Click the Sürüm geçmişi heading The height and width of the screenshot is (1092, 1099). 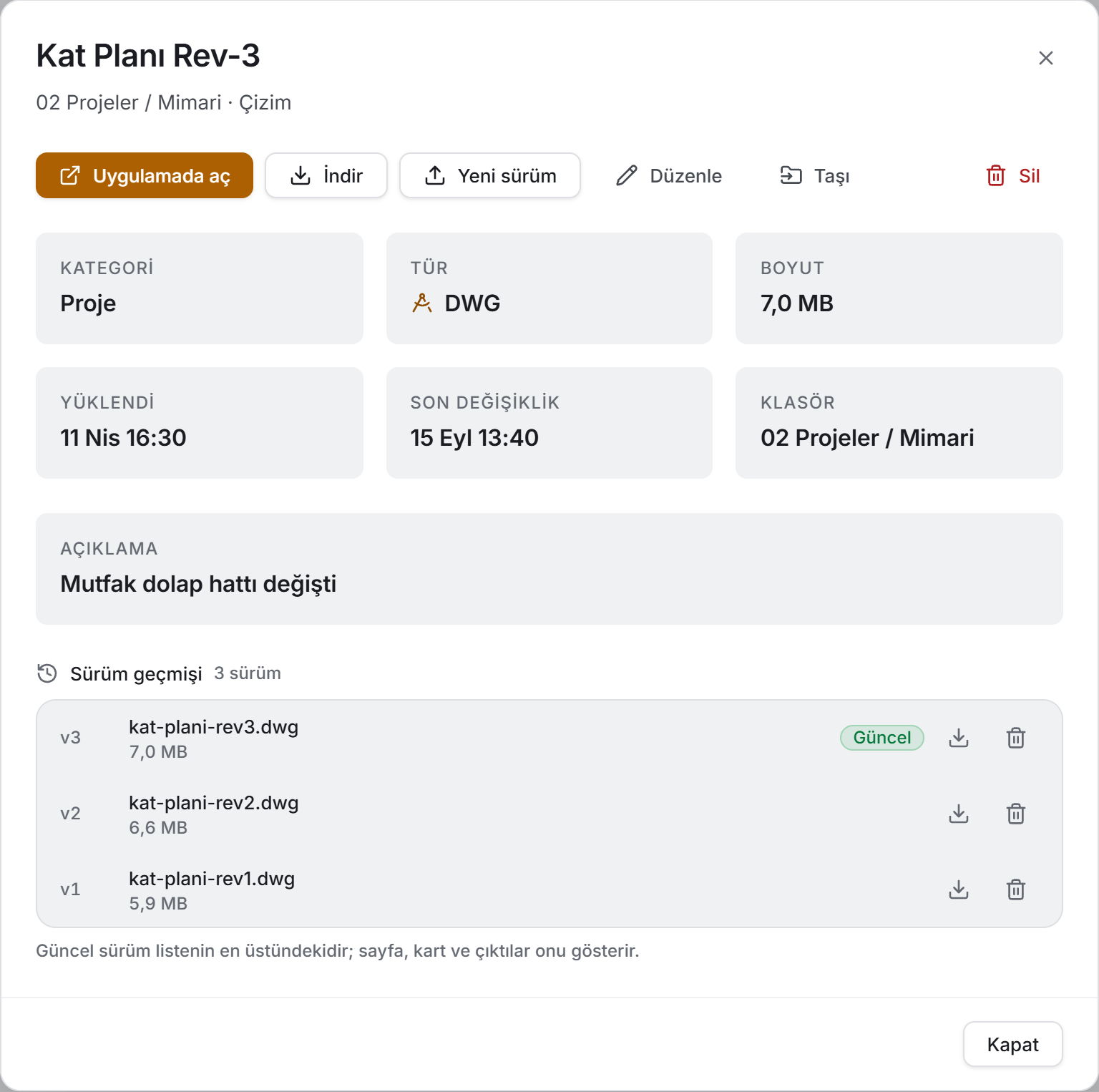(136, 674)
